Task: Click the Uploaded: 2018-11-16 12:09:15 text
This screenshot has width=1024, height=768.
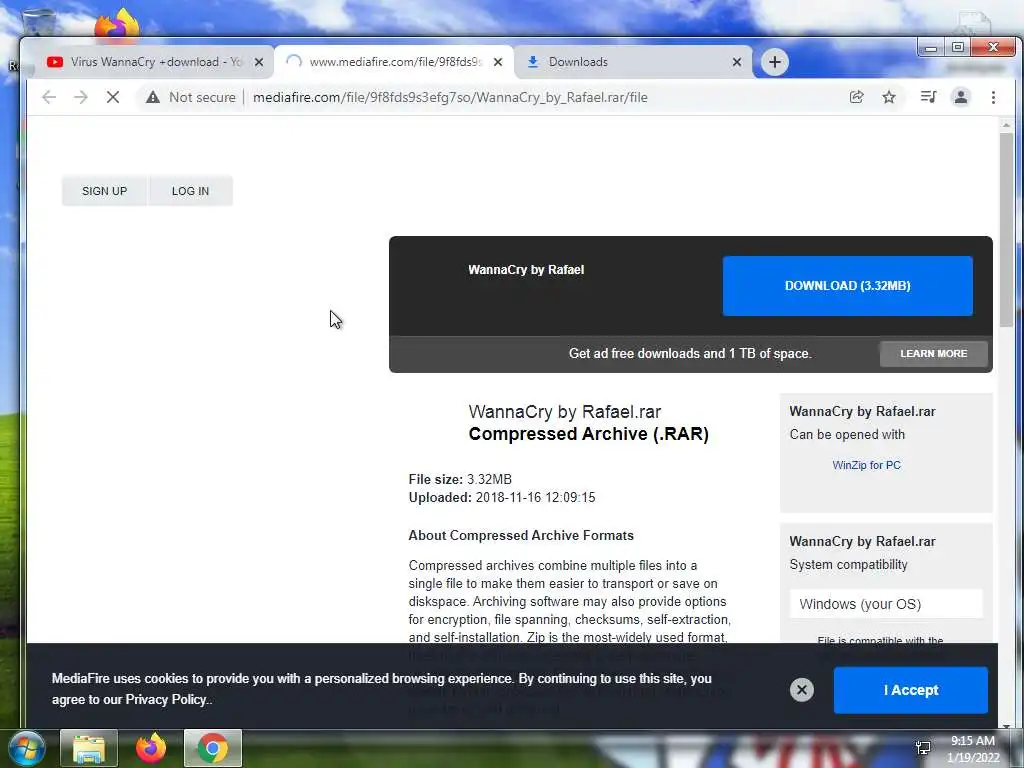Action: [502, 498]
